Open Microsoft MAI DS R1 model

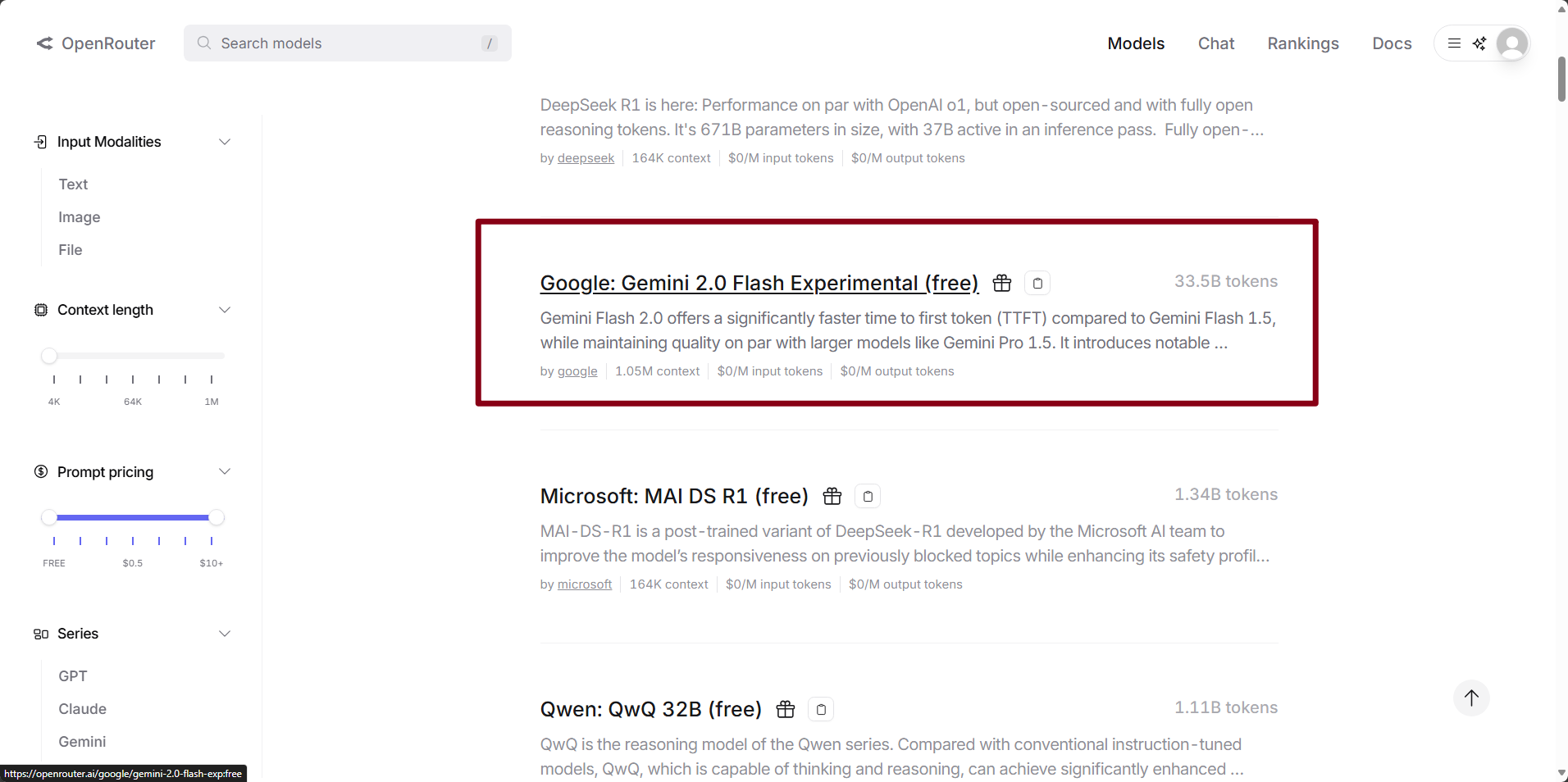[674, 496]
